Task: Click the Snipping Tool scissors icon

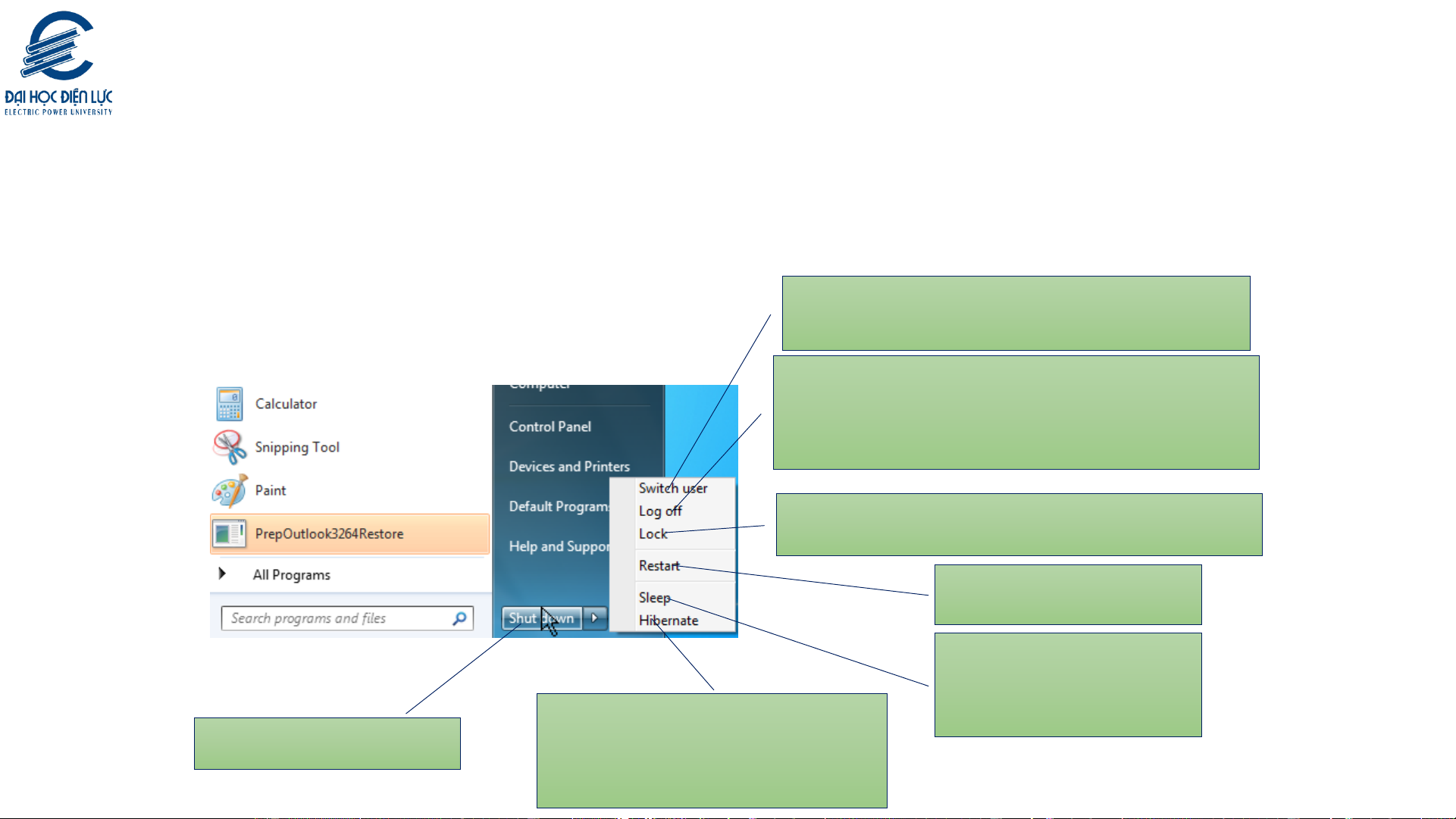Action: click(229, 447)
